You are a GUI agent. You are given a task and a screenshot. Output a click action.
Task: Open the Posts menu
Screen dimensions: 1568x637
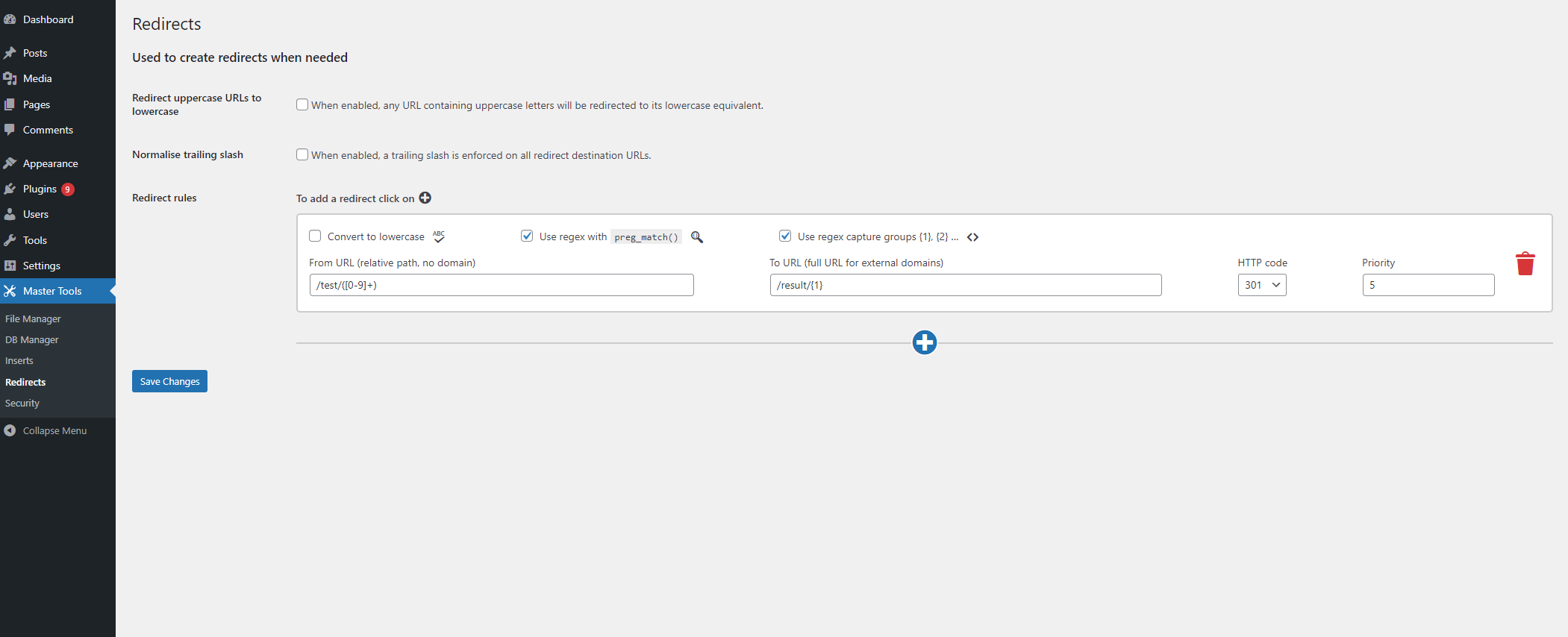(57, 53)
